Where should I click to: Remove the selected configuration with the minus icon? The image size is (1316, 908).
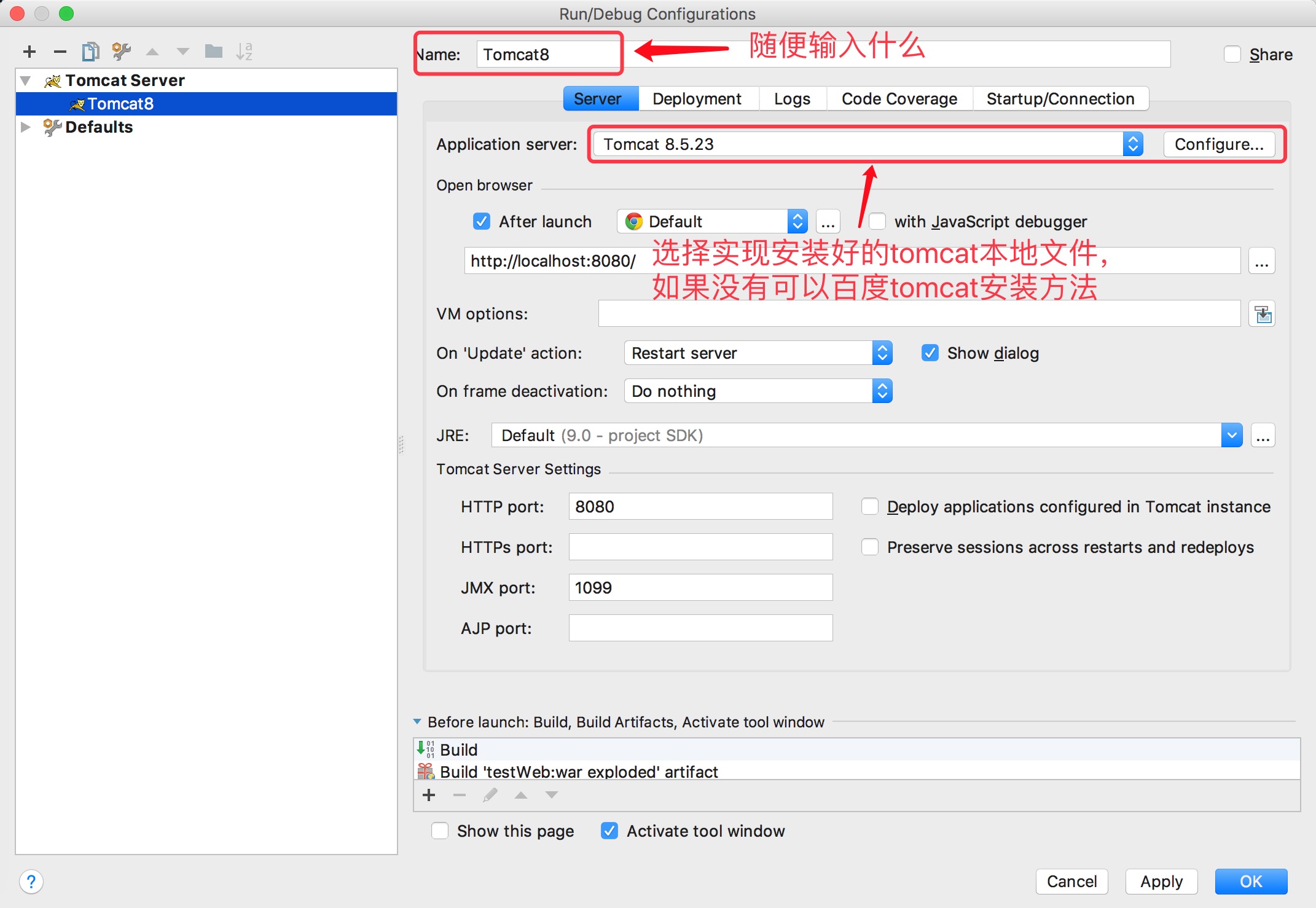pyautogui.click(x=60, y=52)
